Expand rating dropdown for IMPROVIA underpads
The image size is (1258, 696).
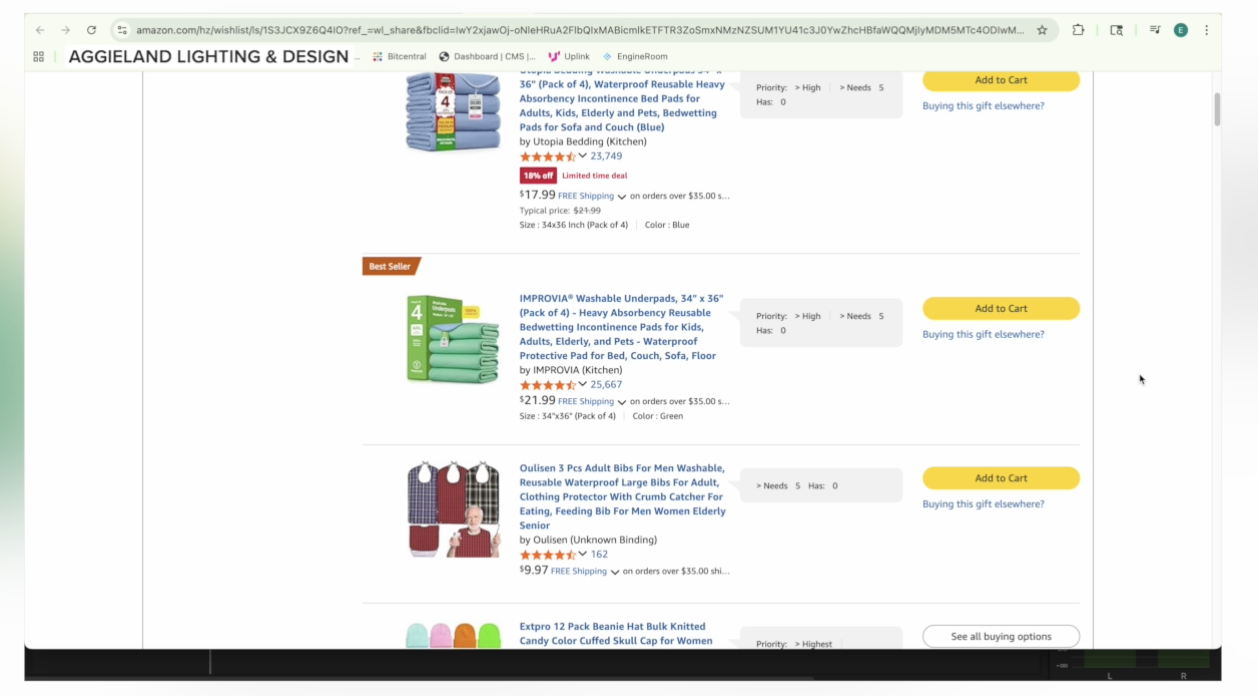click(583, 384)
